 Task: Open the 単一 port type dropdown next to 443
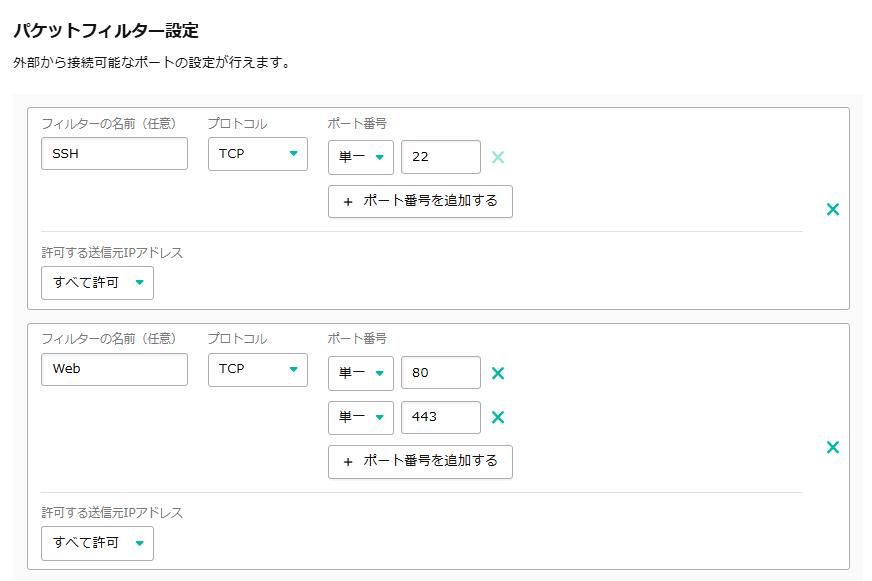point(360,417)
